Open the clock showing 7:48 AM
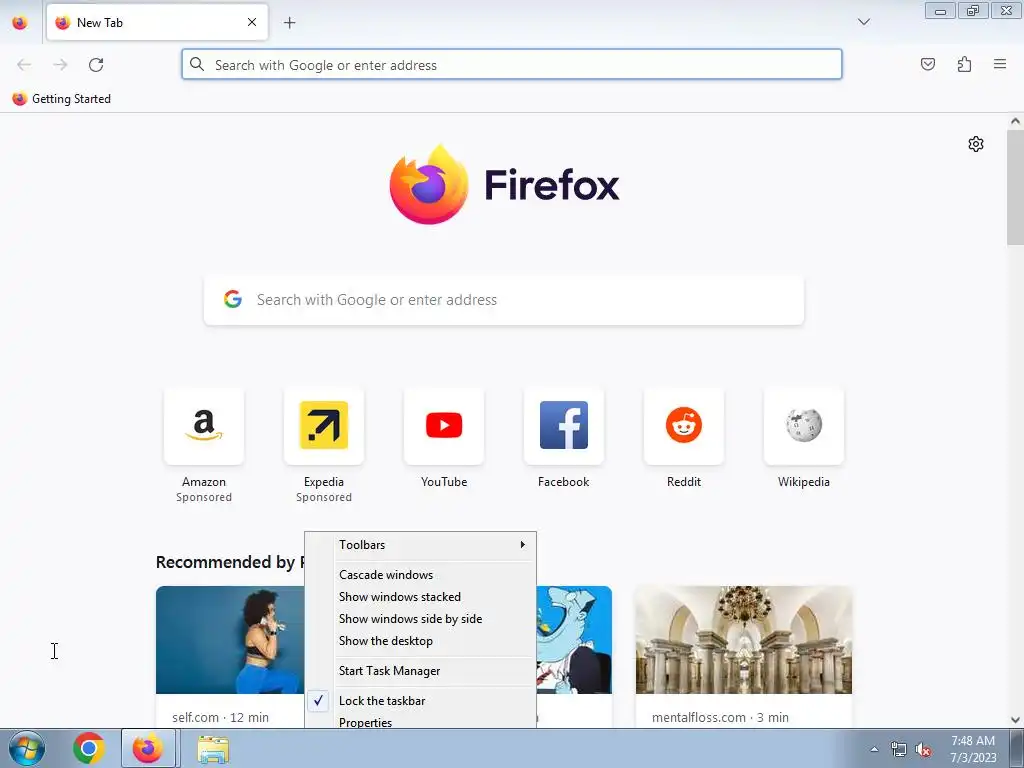 973,748
